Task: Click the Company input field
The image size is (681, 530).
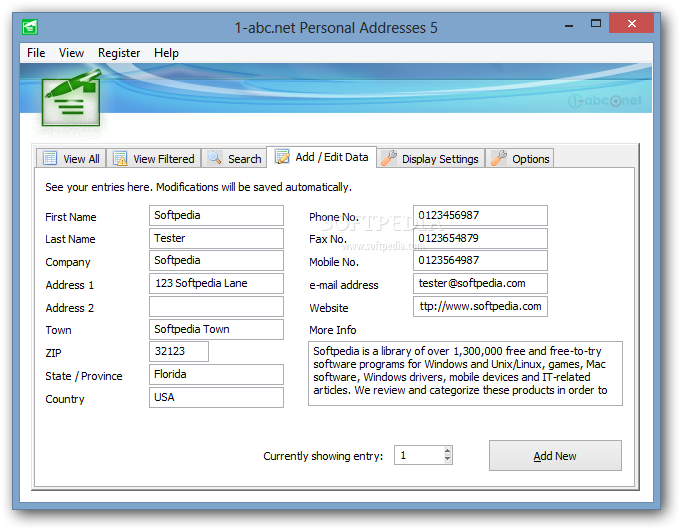Action: click(216, 261)
